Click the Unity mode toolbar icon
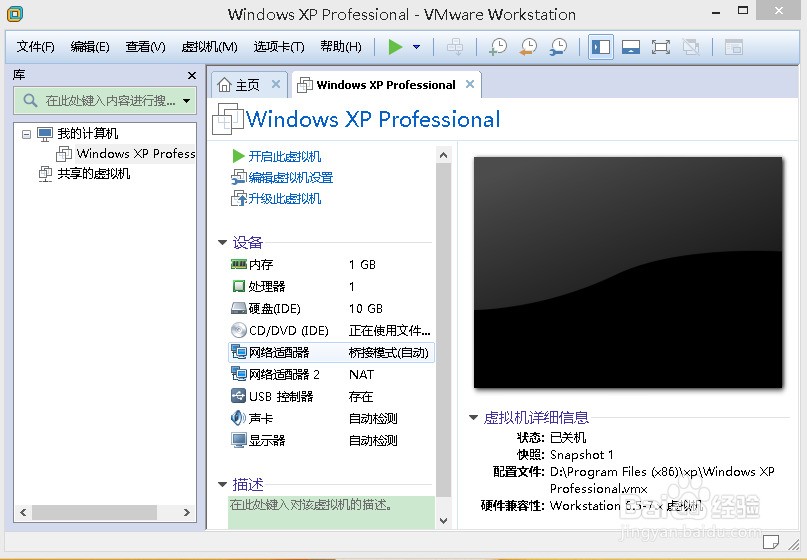This screenshot has width=807, height=560. coord(691,47)
